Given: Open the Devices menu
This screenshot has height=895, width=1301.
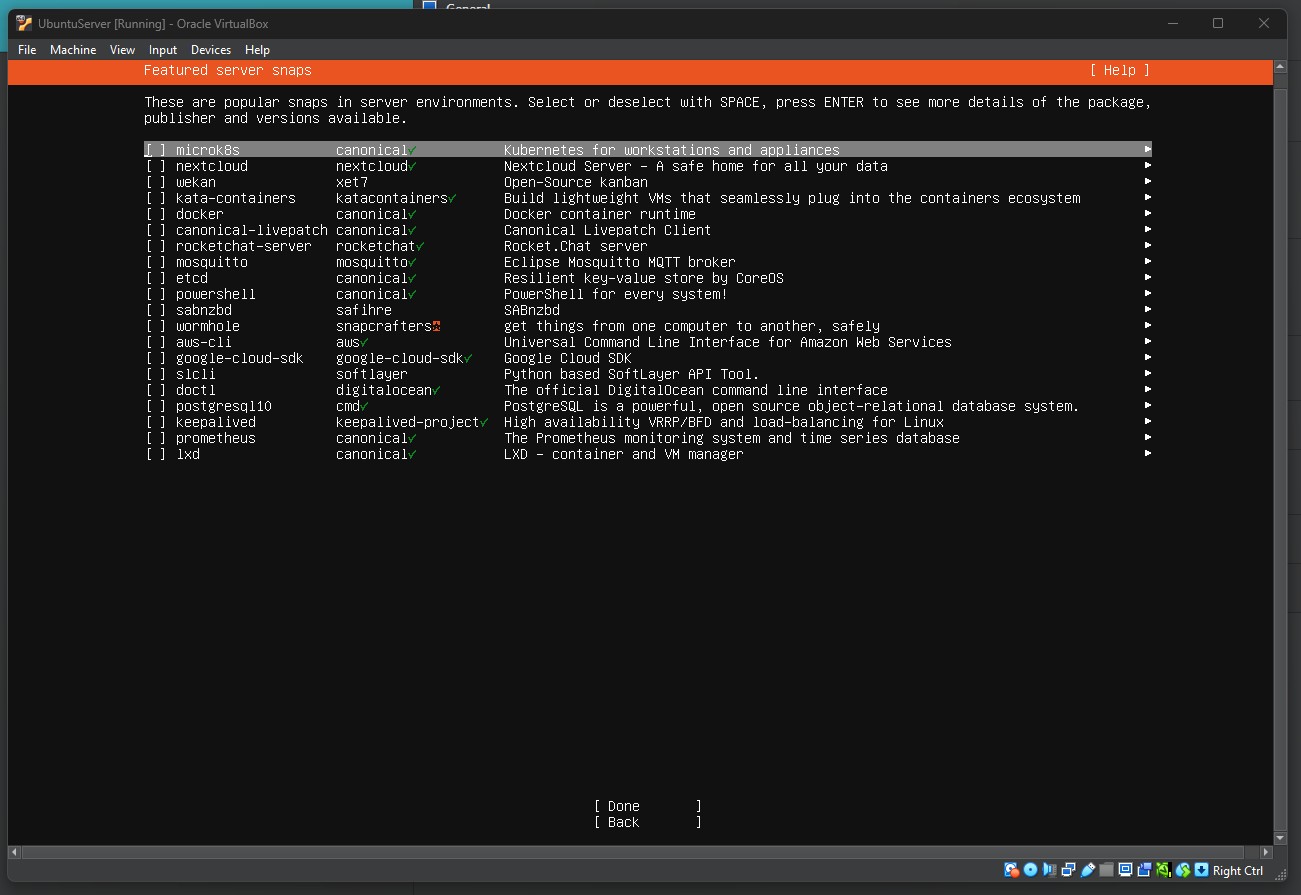Looking at the screenshot, I should point(211,49).
